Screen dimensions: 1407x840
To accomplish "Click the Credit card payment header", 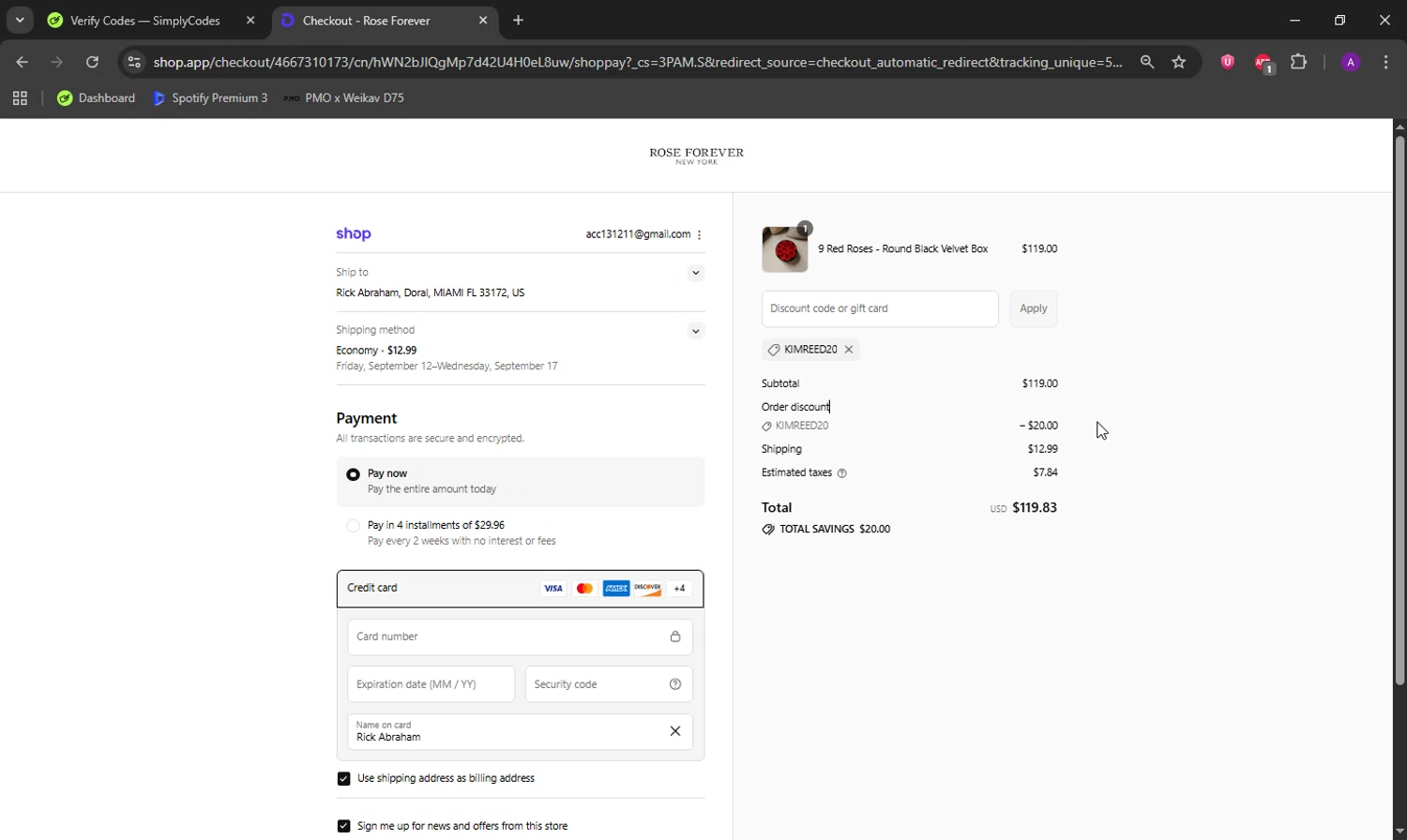I will coord(520,589).
